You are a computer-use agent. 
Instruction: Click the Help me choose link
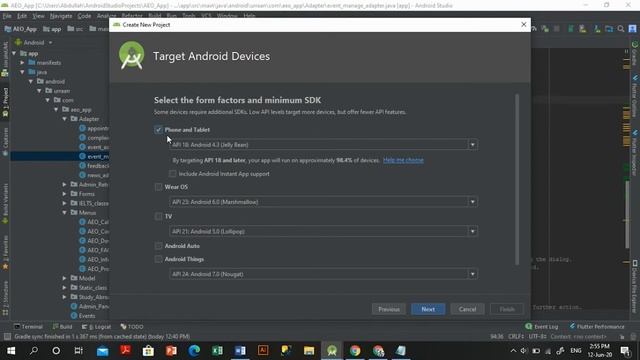point(403,160)
